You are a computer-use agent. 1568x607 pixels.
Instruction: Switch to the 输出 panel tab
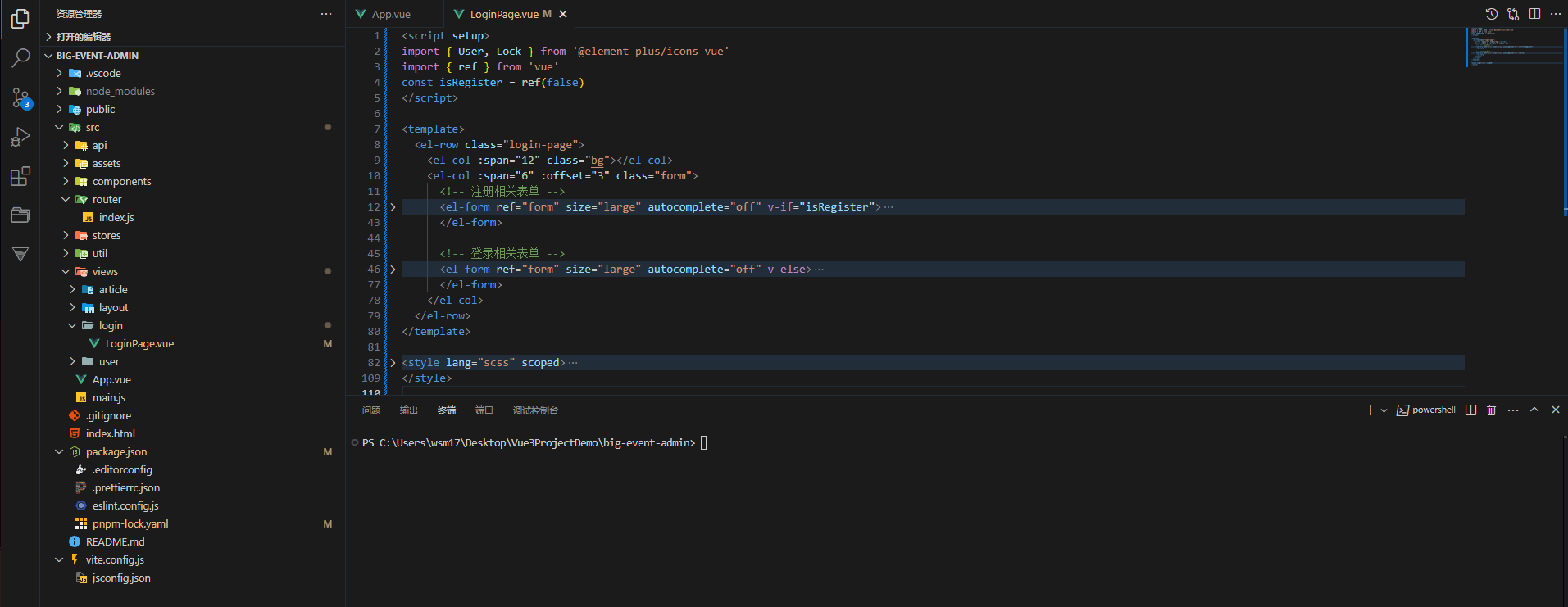(x=409, y=410)
